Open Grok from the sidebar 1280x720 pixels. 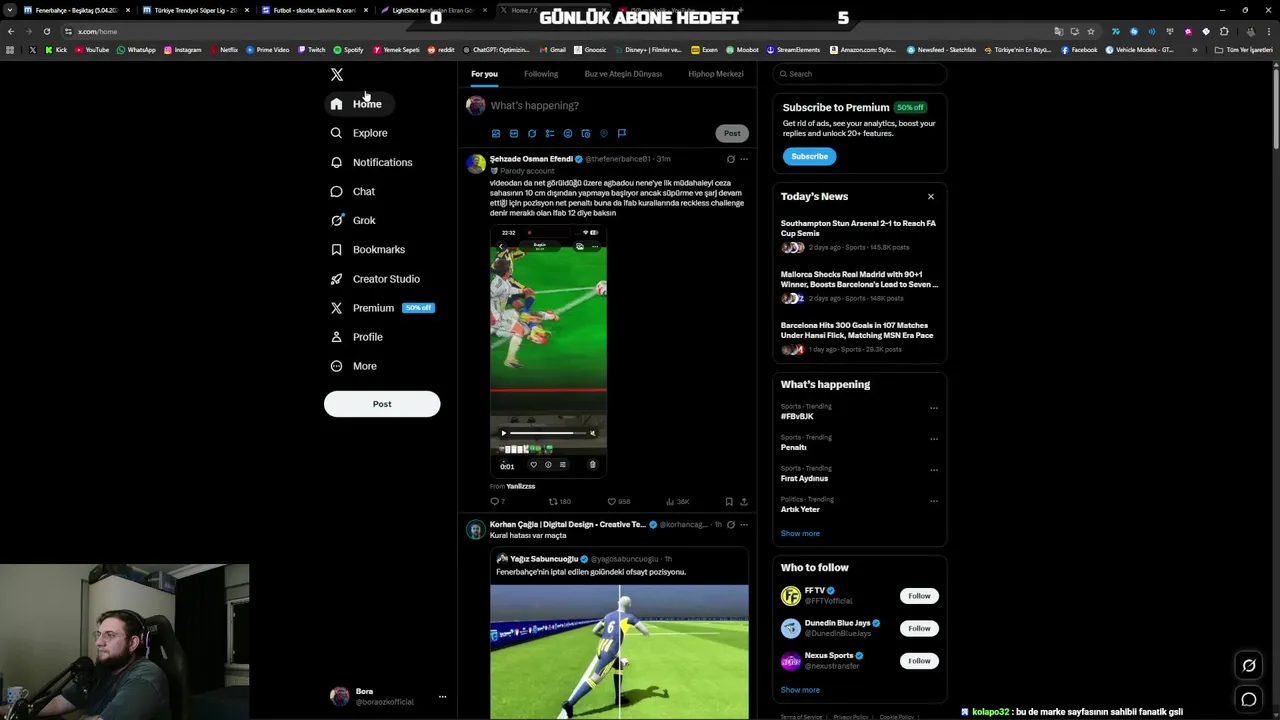353,220
